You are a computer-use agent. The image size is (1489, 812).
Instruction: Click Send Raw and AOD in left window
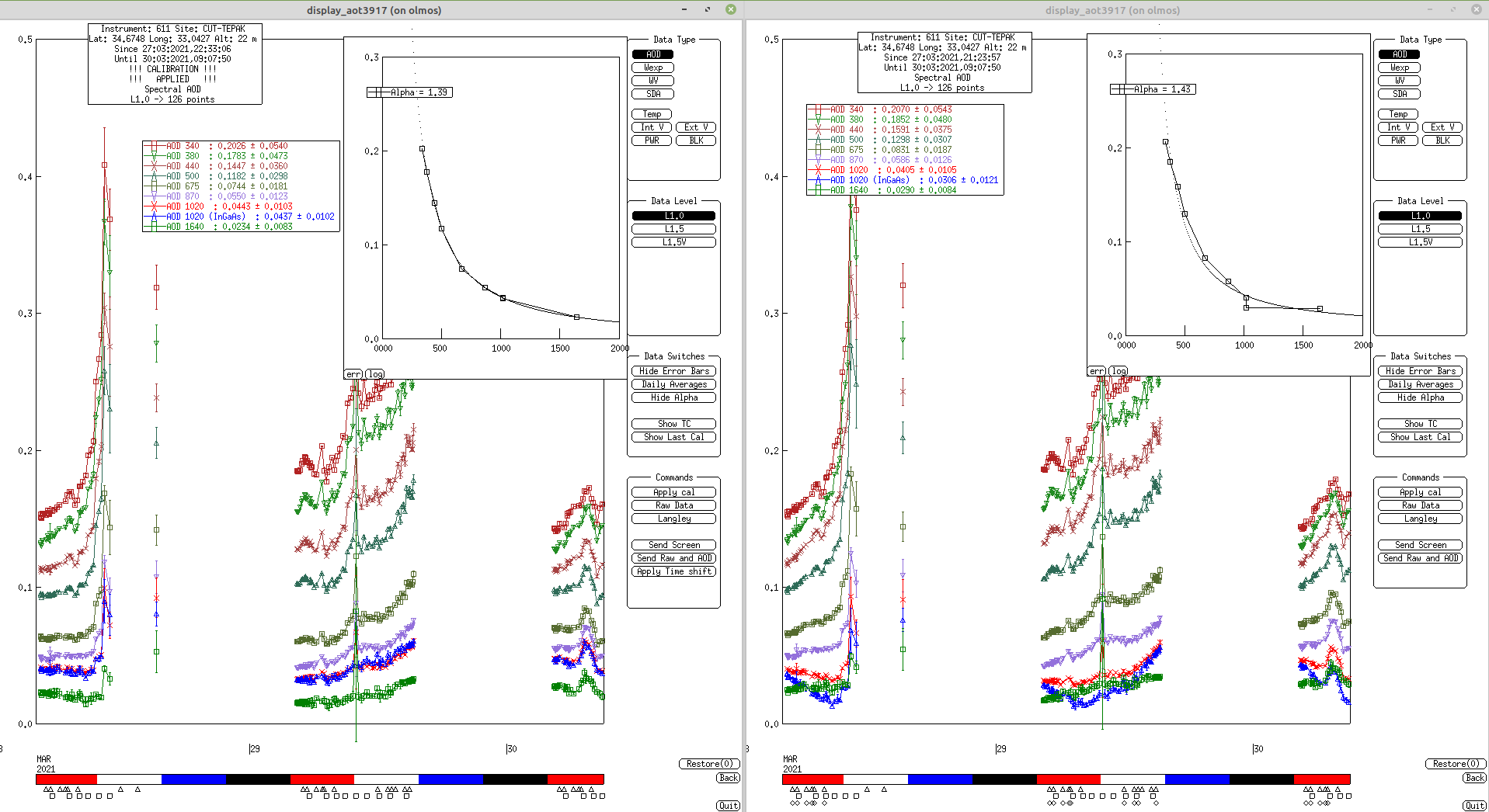[673, 558]
